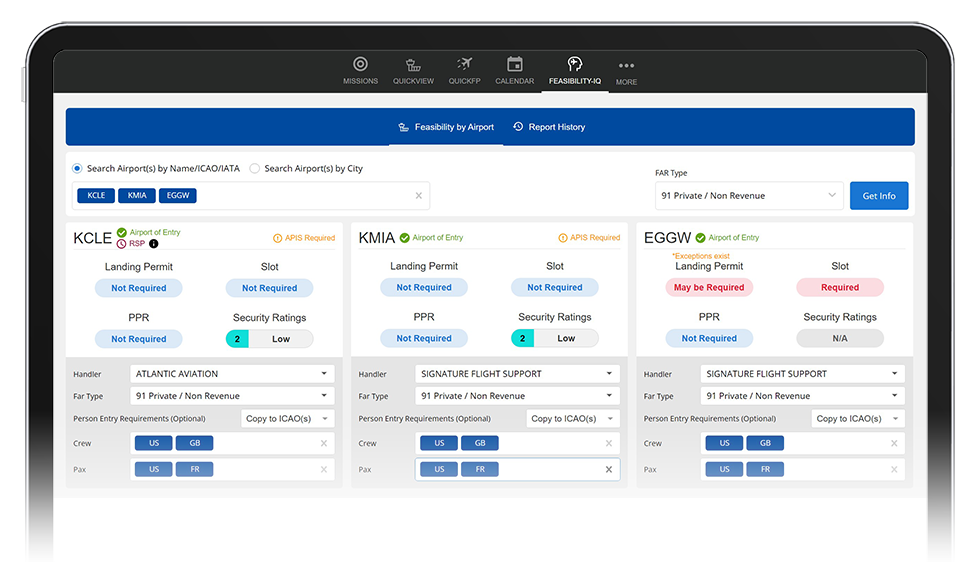Open the KCLE Handler Atlantic Aviation dropdown
The height and width of the screenshot is (562, 977).
point(232,374)
